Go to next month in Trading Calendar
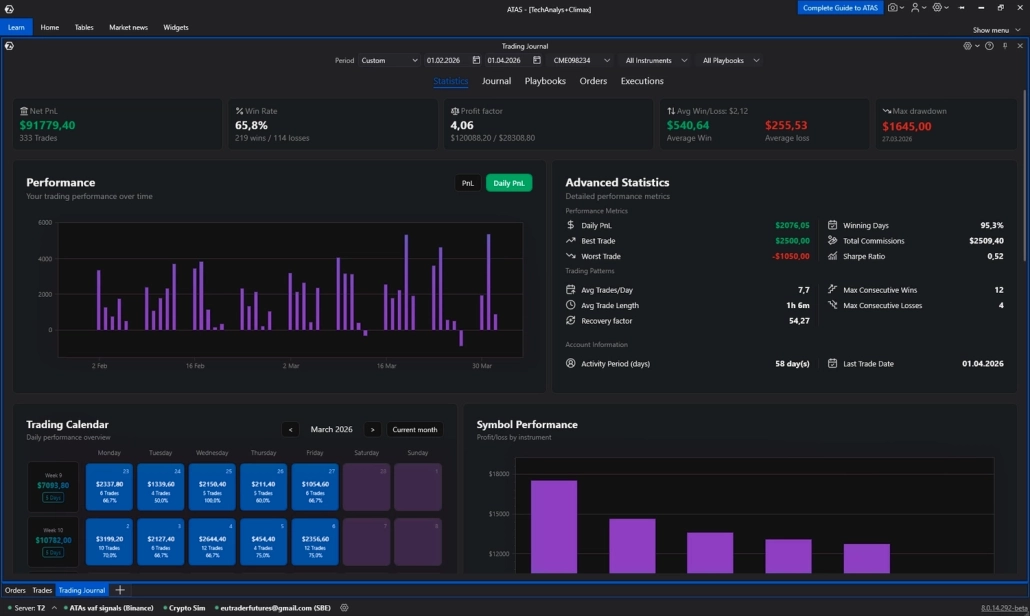Screen dimensions: 1030x616 372,429
